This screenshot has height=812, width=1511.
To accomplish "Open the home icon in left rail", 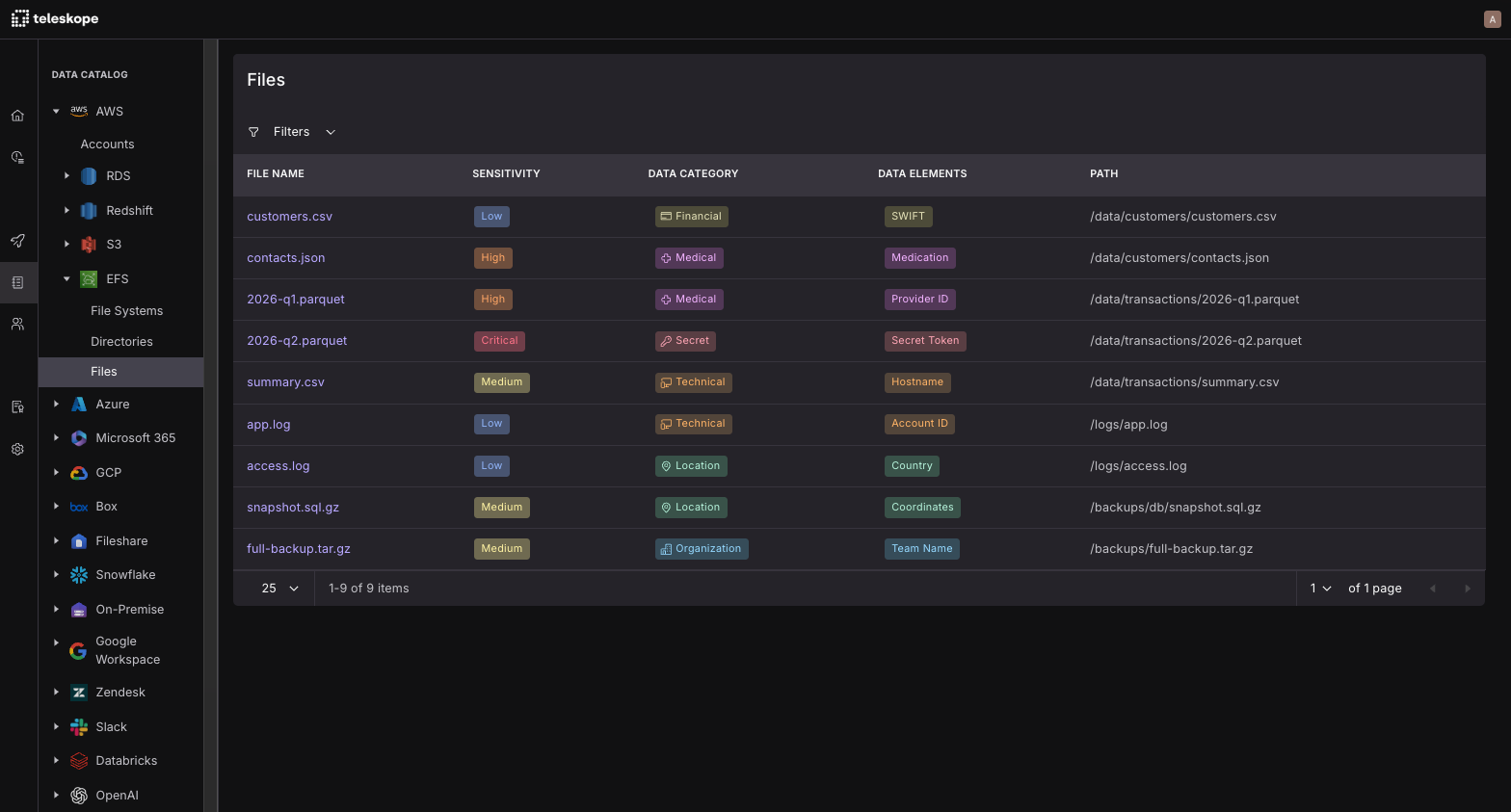I will 17,116.
